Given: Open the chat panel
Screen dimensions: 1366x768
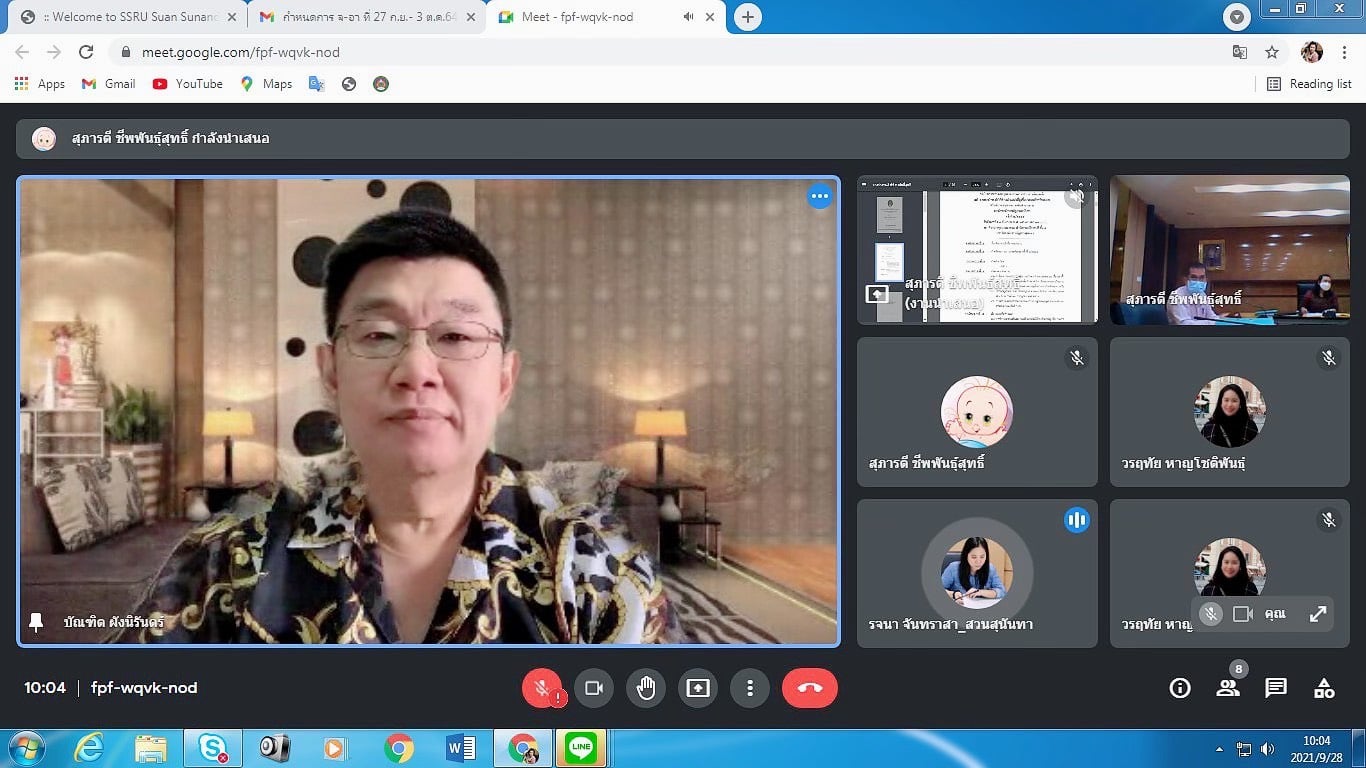Looking at the screenshot, I should [x=1276, y=688].
